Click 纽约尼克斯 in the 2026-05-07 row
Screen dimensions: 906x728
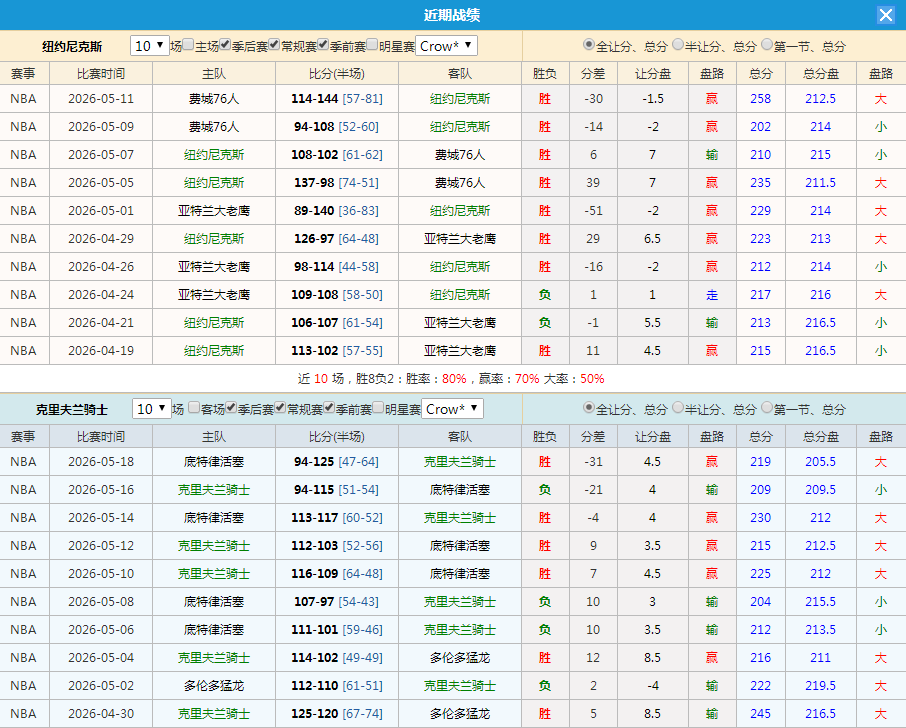[214, 155]
